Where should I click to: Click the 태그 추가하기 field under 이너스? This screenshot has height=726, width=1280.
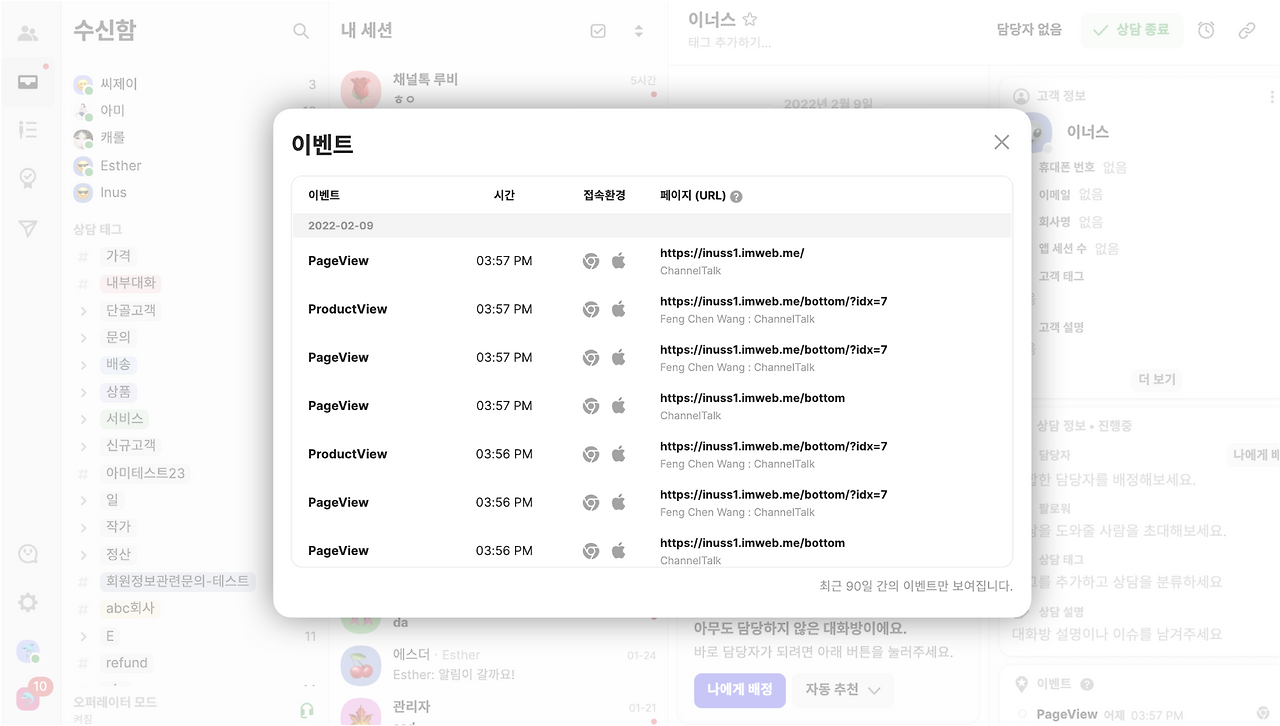coord(730,42)
